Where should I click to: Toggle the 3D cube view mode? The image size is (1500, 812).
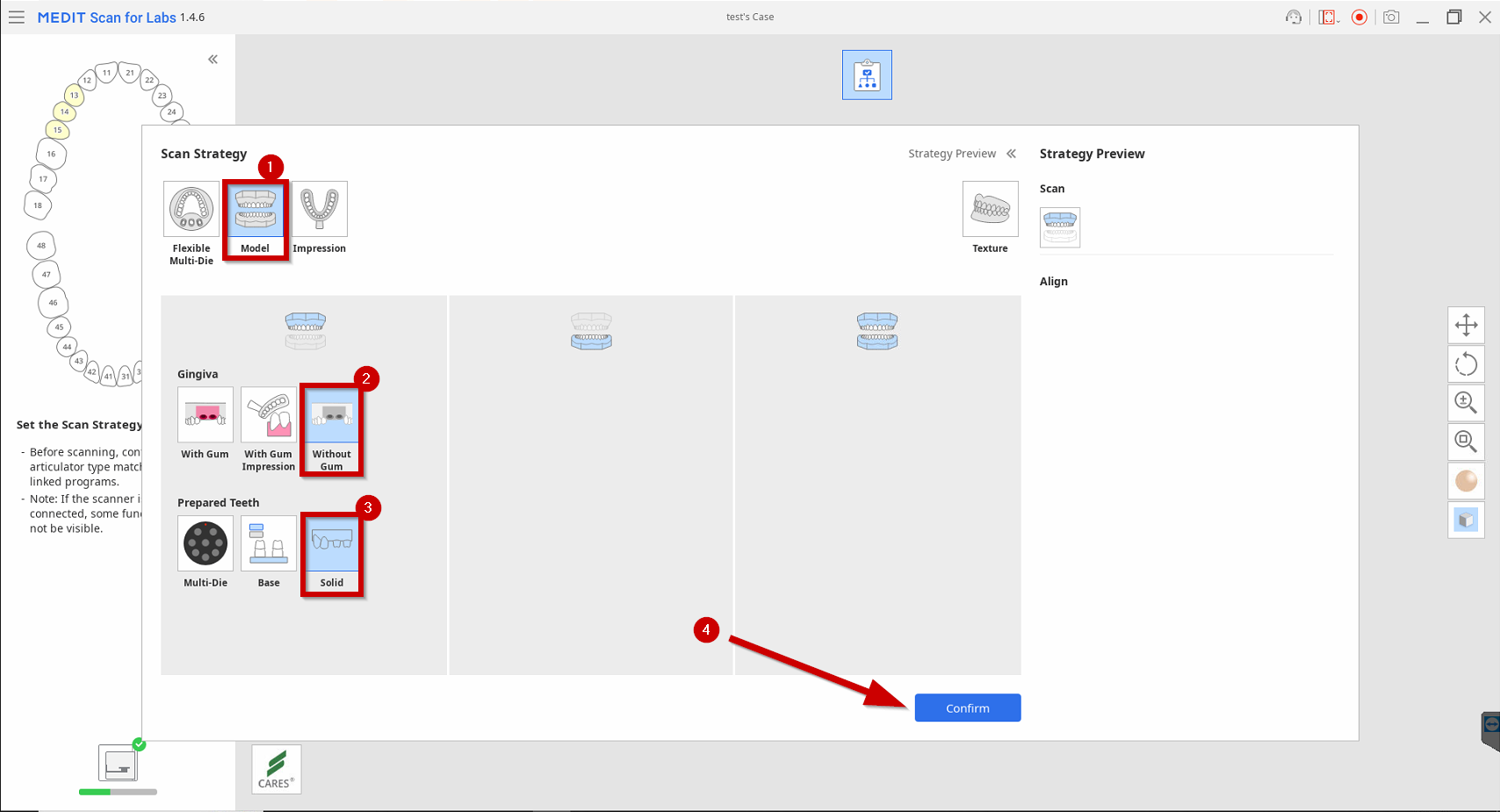[1467, 520]
